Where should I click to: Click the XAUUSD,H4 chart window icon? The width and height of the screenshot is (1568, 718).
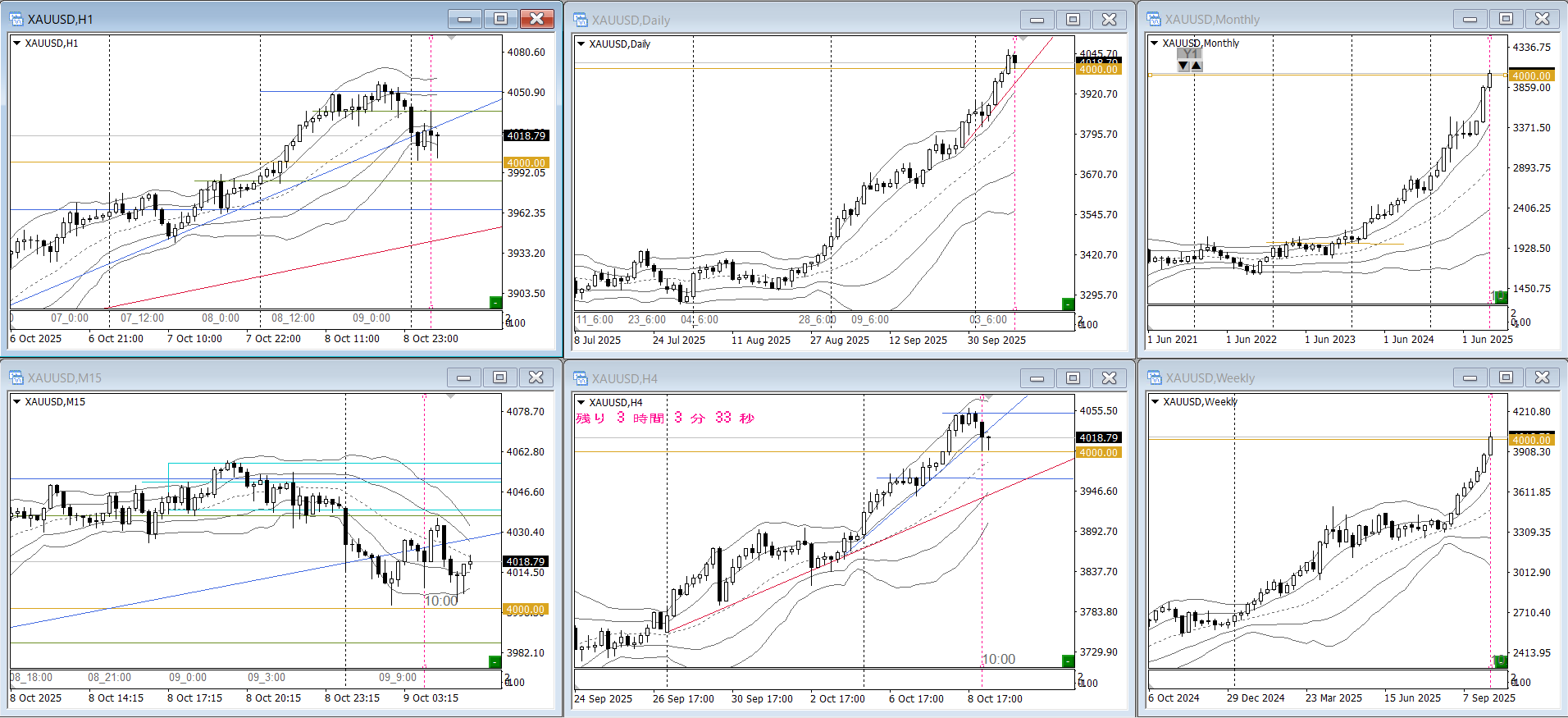coord(581,378)
